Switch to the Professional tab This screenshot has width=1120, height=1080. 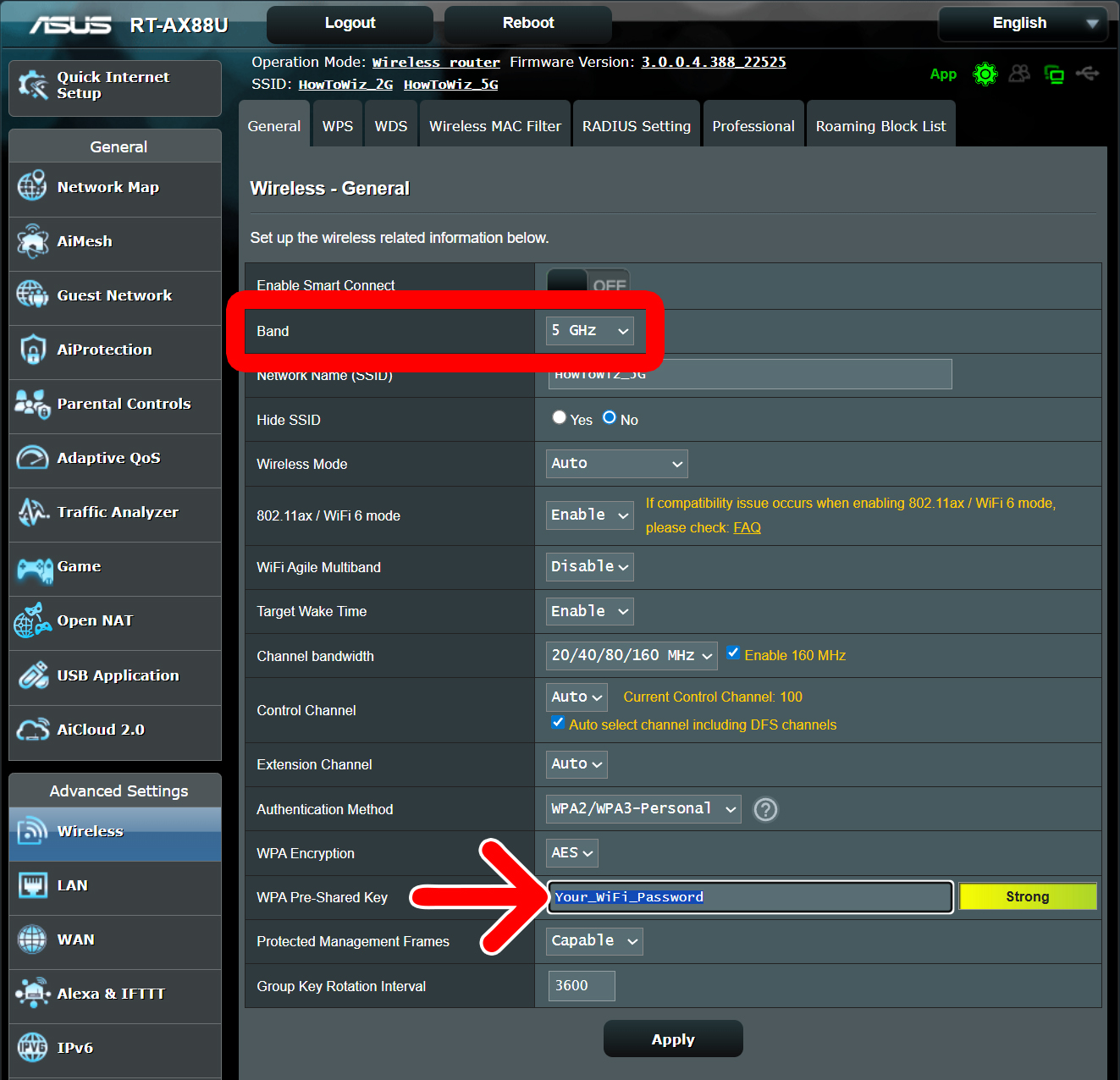click(x=753, y=125)
